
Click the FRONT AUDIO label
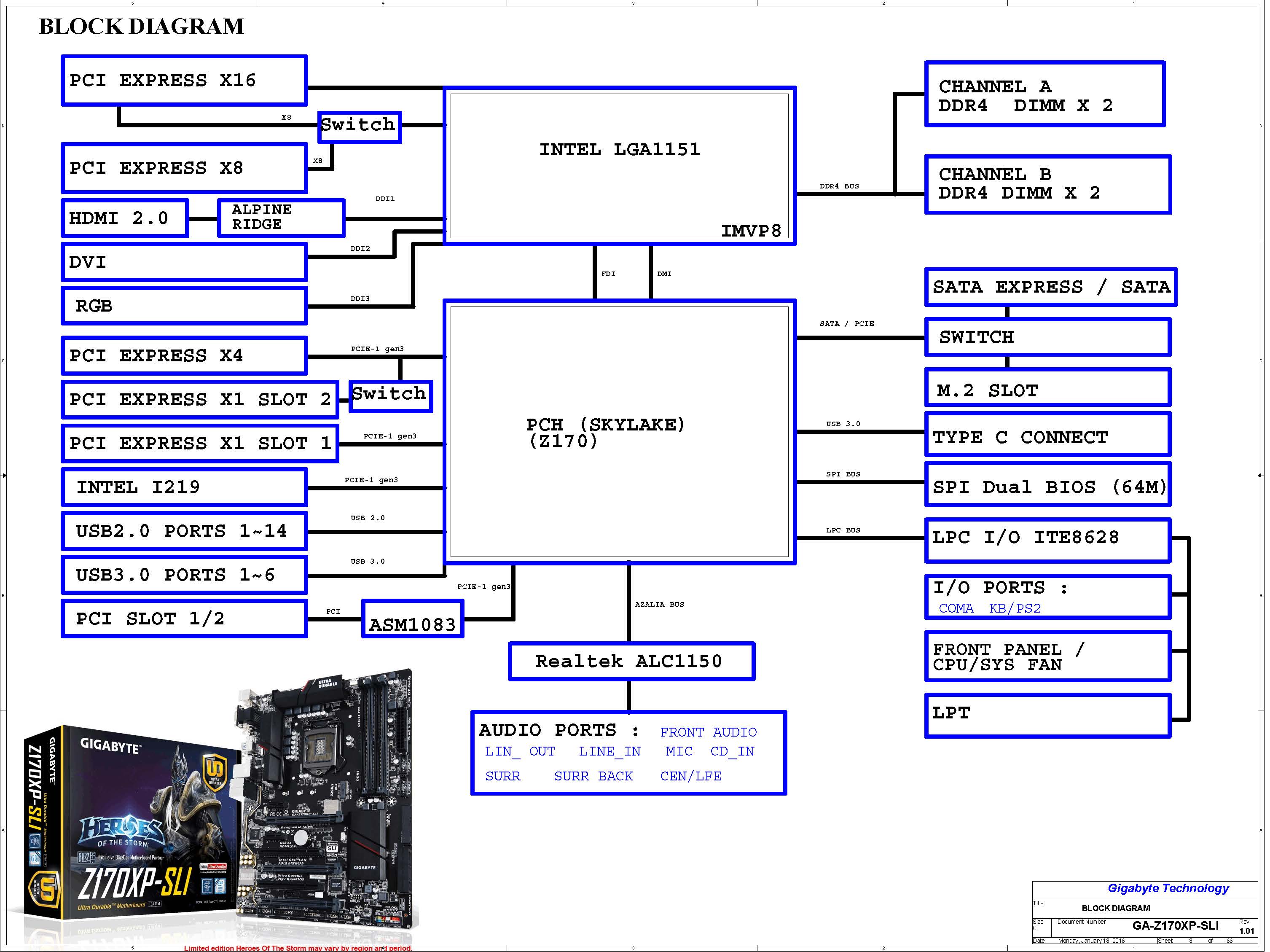point(708,732)
